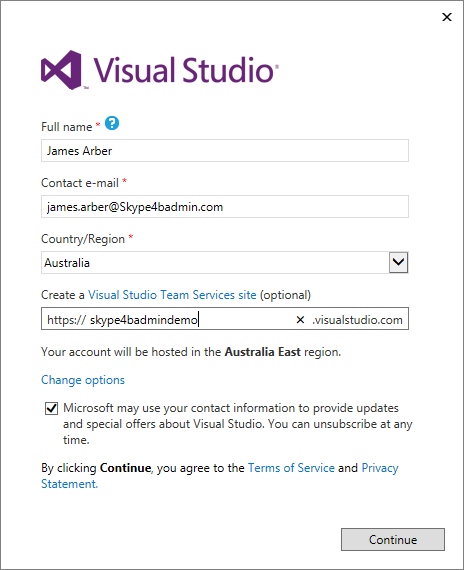Viewport: 464px width, 570px height.
Task: Open the Terms of Service link
Action: (291, 468)
